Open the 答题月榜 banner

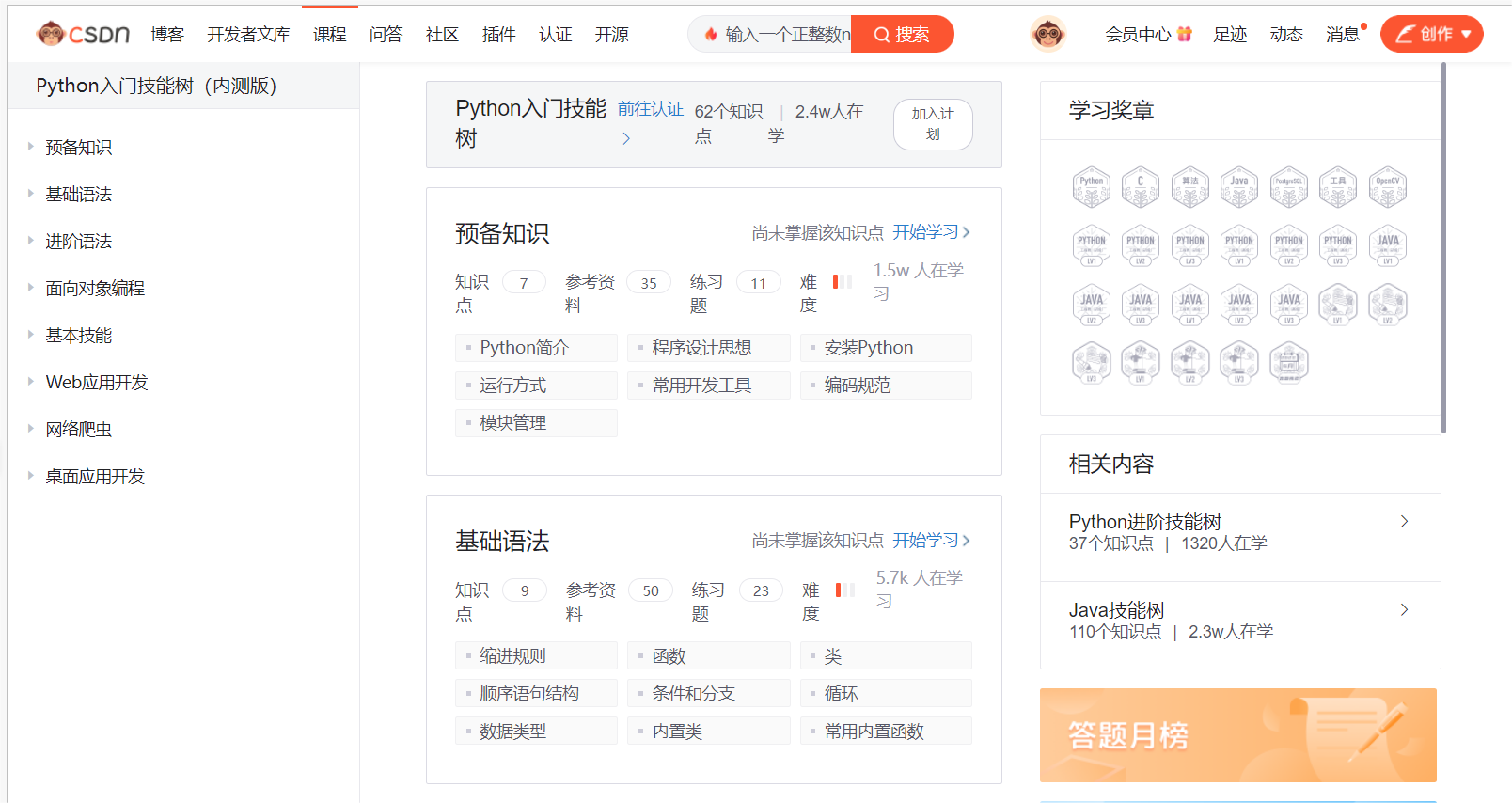tap(1238, 735)
